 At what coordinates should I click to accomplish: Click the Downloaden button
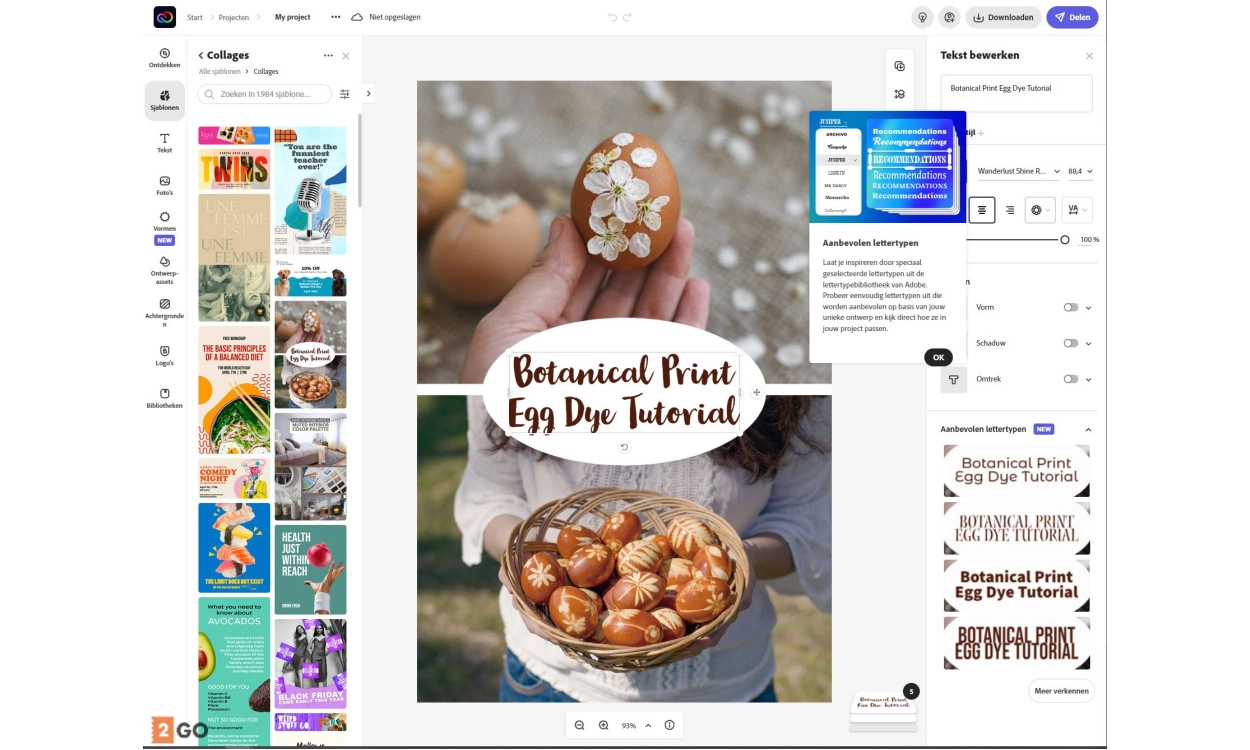point(1003,17)
